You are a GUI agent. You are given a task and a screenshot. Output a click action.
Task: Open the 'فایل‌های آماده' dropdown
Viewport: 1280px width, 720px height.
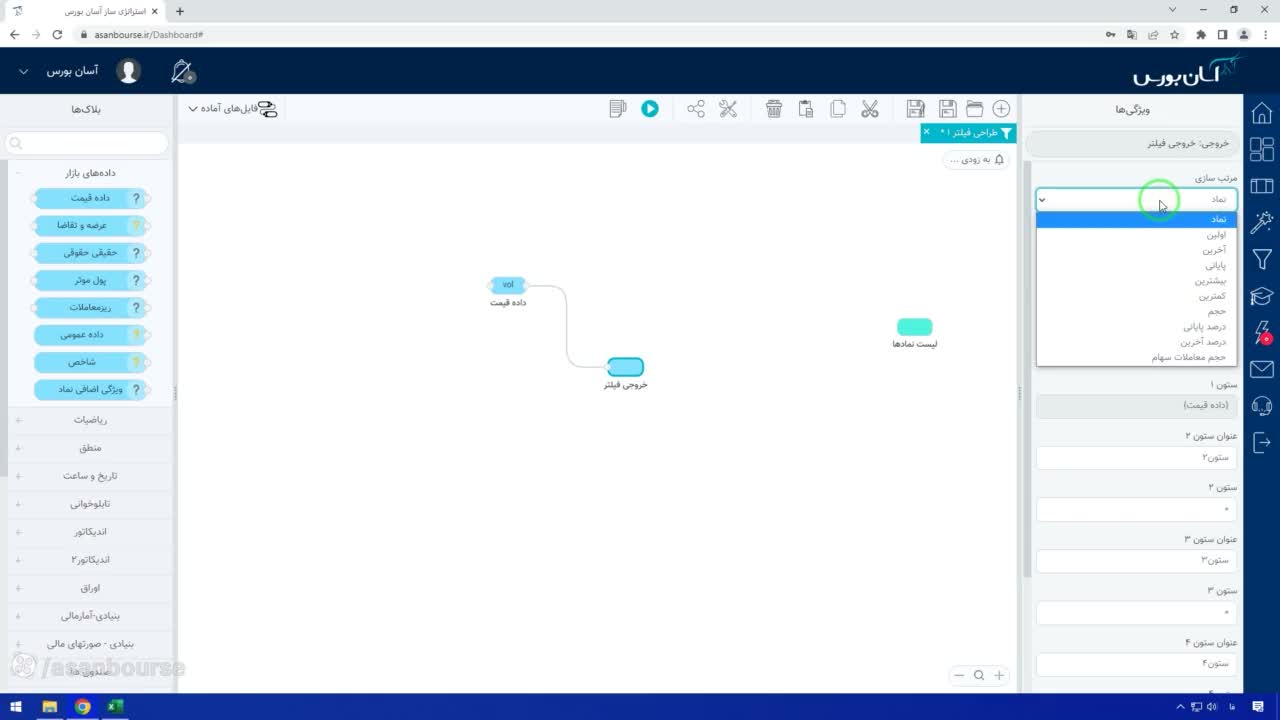pyautogui.click(x=223, y=108)
